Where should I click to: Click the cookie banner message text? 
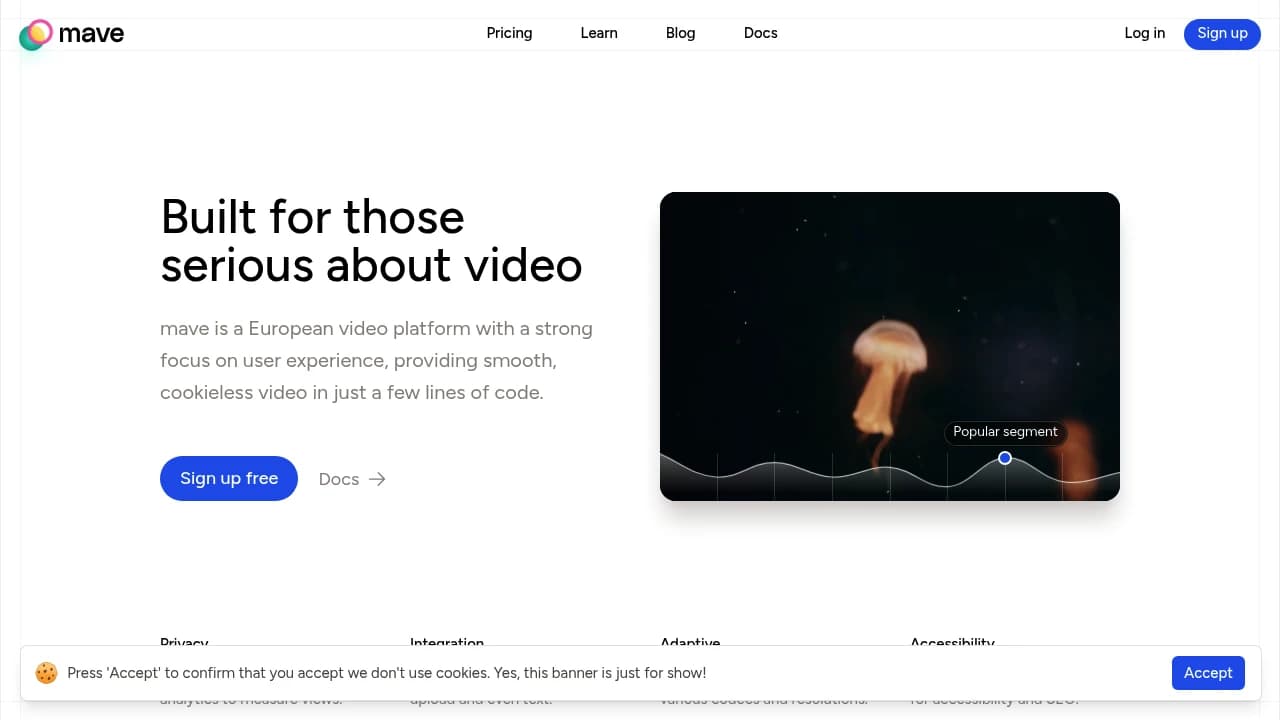click(x=387, y=673)
